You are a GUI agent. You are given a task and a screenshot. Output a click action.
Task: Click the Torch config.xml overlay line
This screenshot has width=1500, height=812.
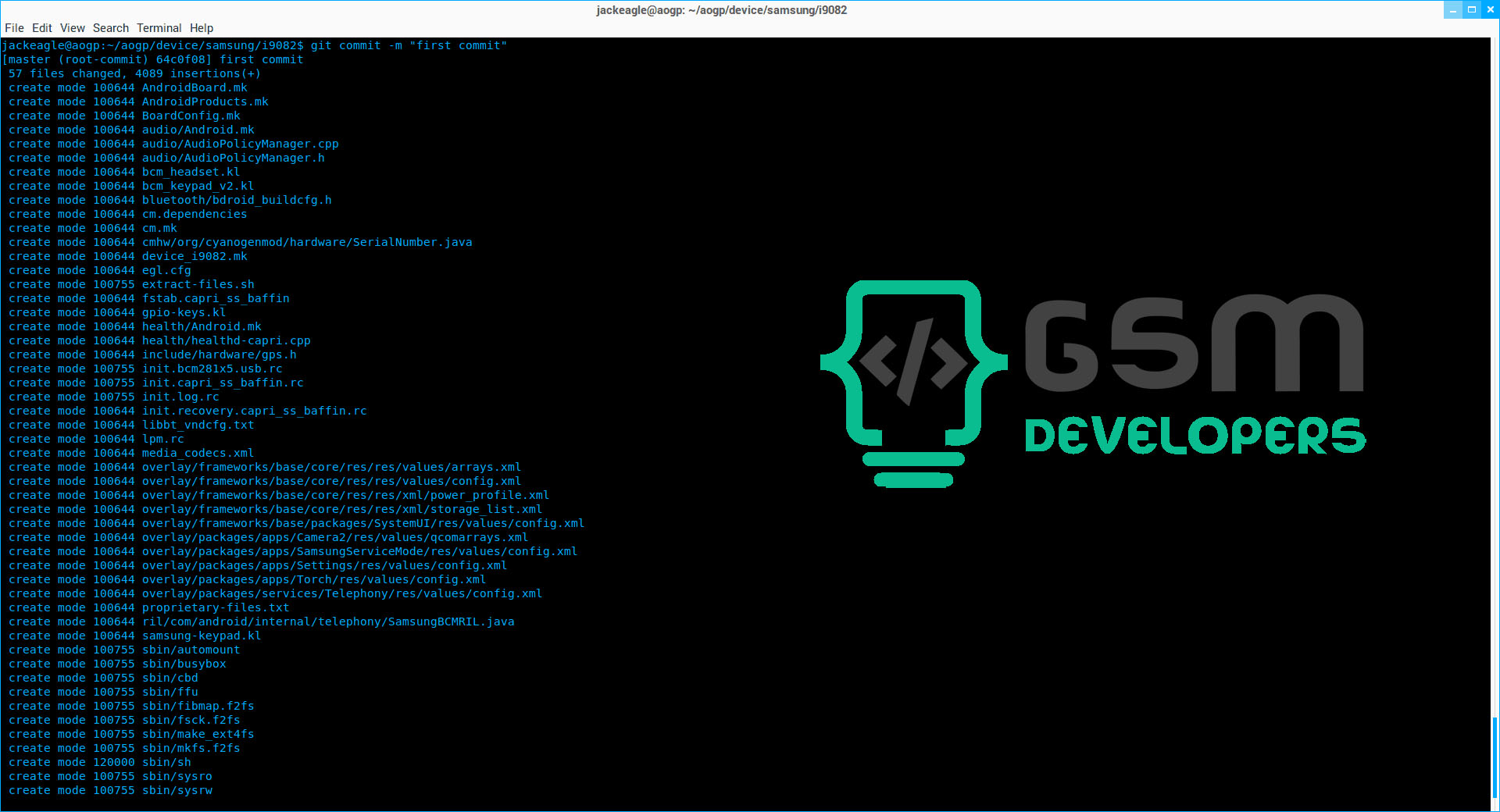tap(248, 579)
